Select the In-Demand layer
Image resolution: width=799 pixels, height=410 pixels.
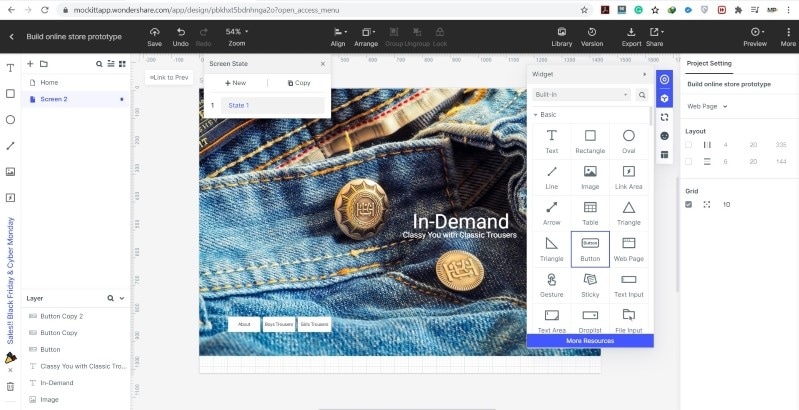coord(57,383)
